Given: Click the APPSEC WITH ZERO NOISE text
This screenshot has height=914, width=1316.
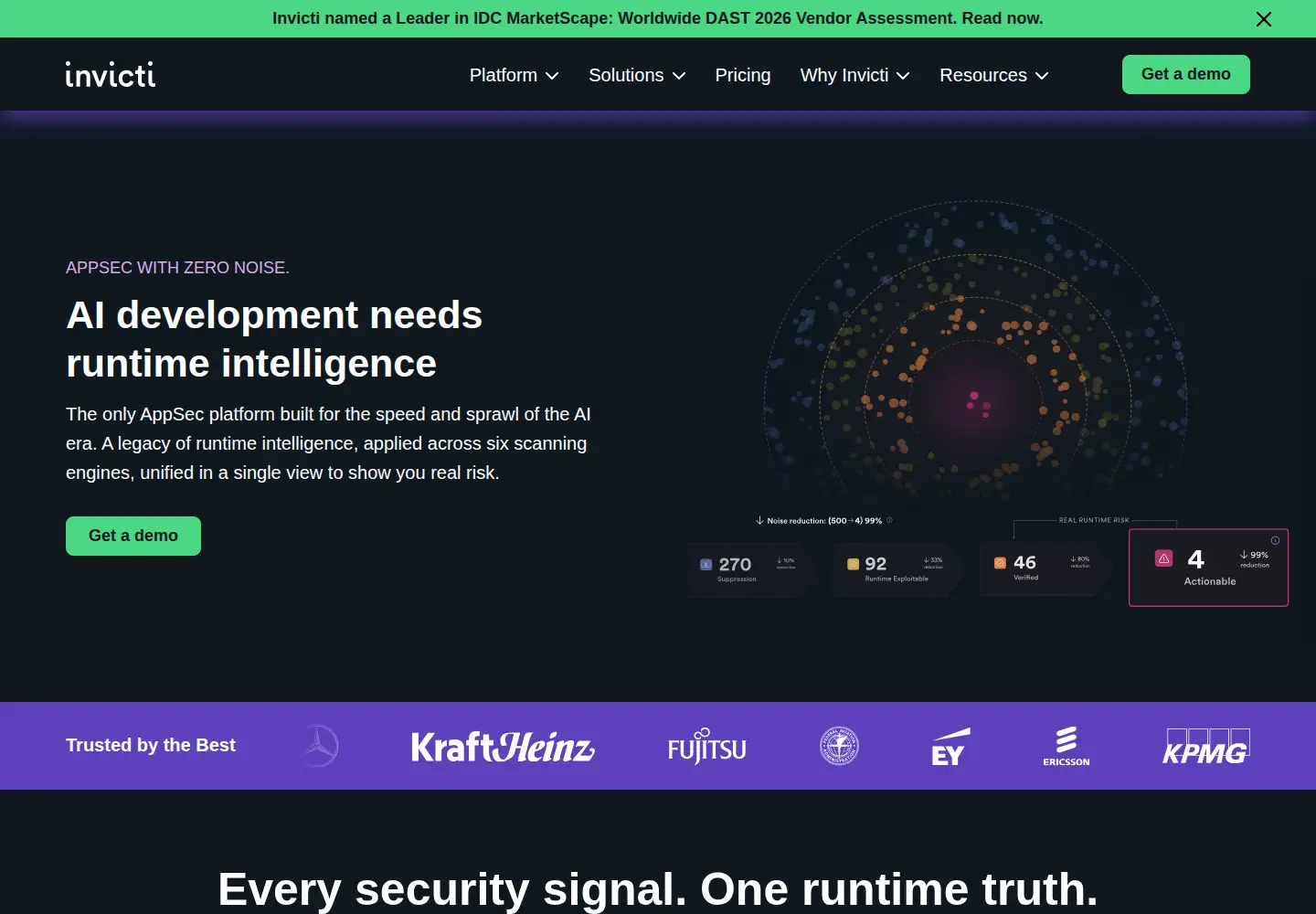Looking at the screenshot, I should [177, 268].
